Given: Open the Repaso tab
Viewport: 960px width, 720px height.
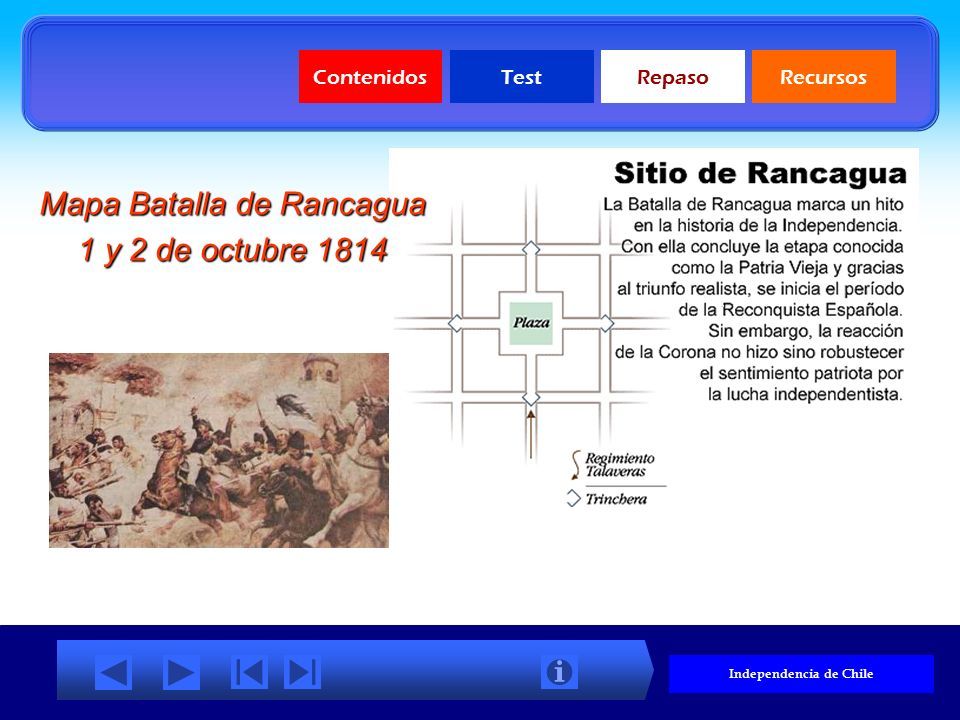Looking at the screenshot, I should [x=673, y=77].
